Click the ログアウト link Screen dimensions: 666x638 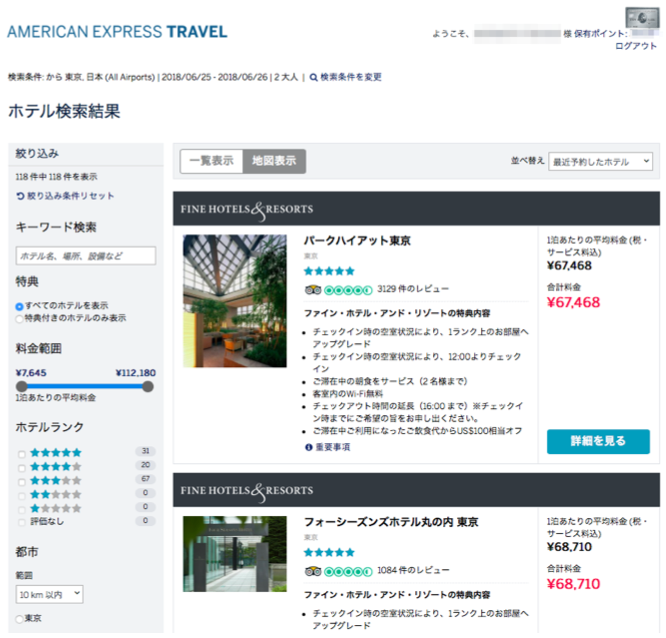[x=636, y=46]
